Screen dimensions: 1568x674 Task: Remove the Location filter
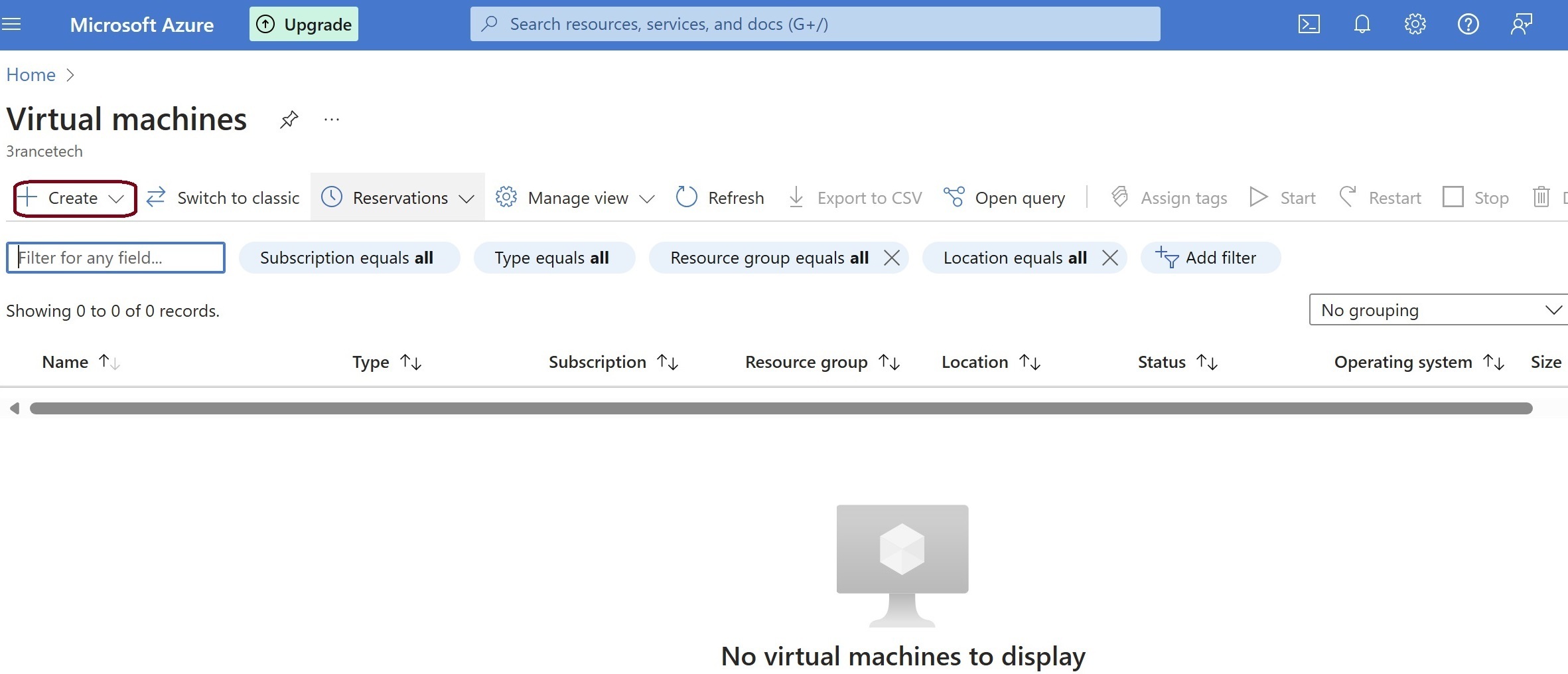coord(1110,258)
